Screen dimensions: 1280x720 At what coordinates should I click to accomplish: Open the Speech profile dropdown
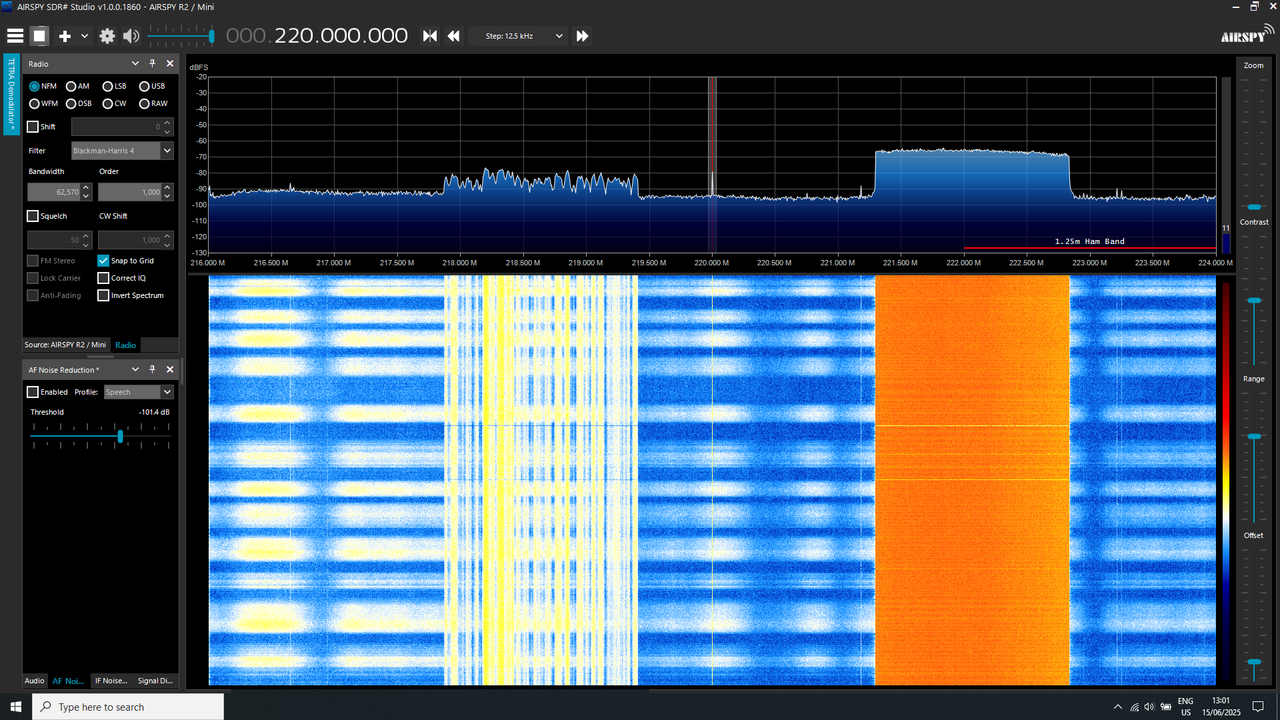click(139, 392)
